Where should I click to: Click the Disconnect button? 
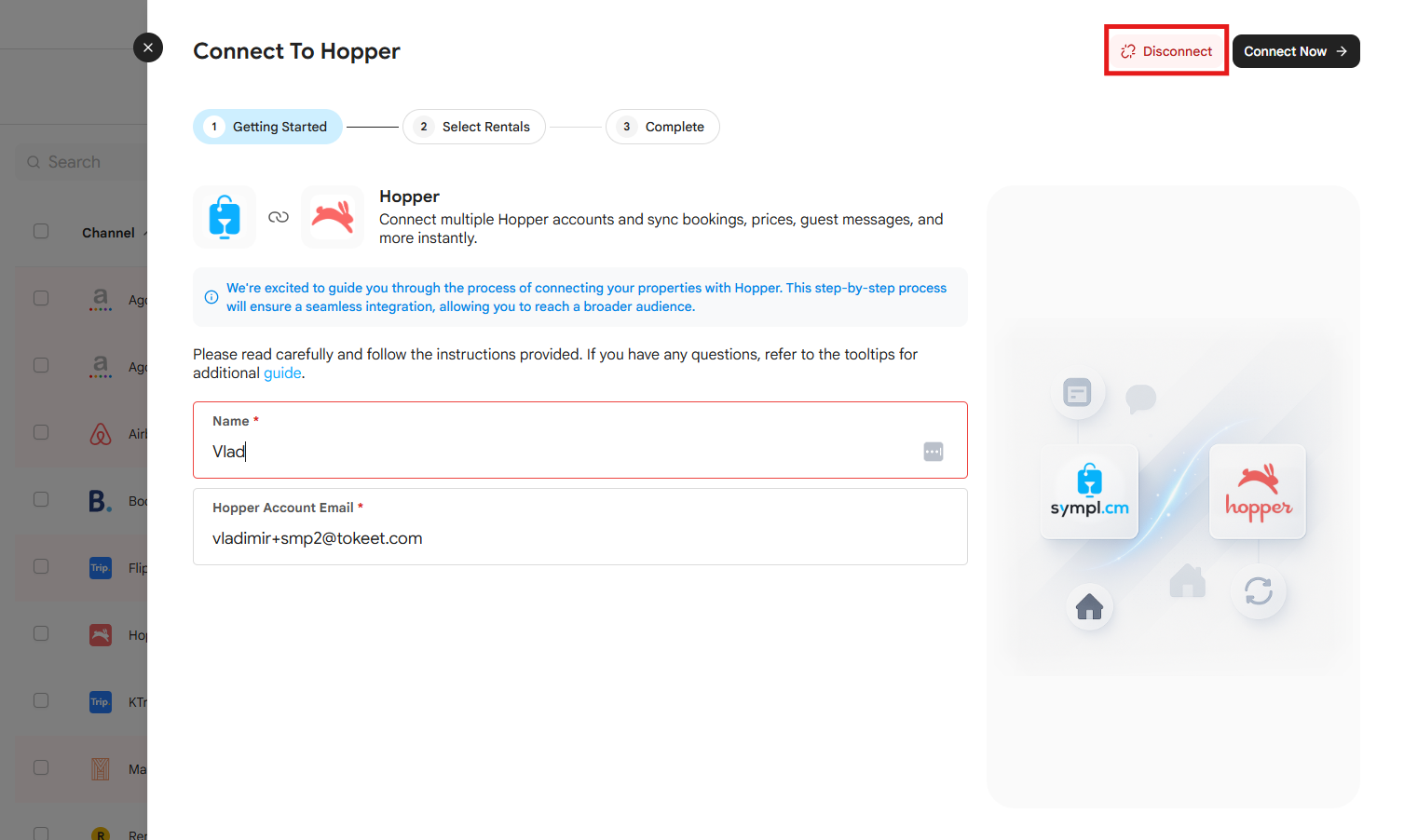1166,51
